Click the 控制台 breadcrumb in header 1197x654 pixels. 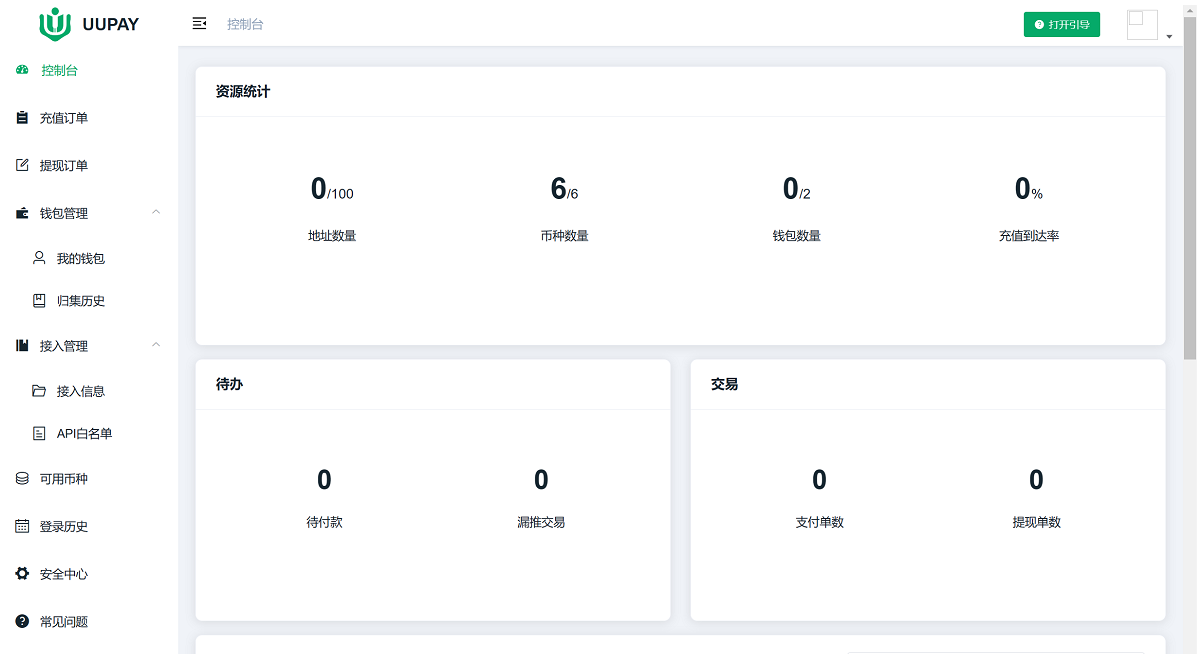pyautogui.click(x=245, y=24)
